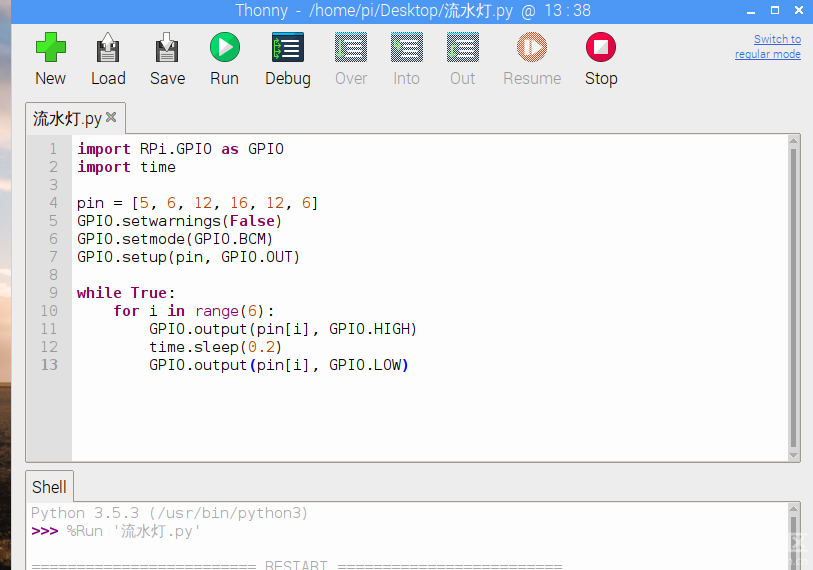Select the 流水灯.py tab
The image size is (813, 570).
[67, 118]
